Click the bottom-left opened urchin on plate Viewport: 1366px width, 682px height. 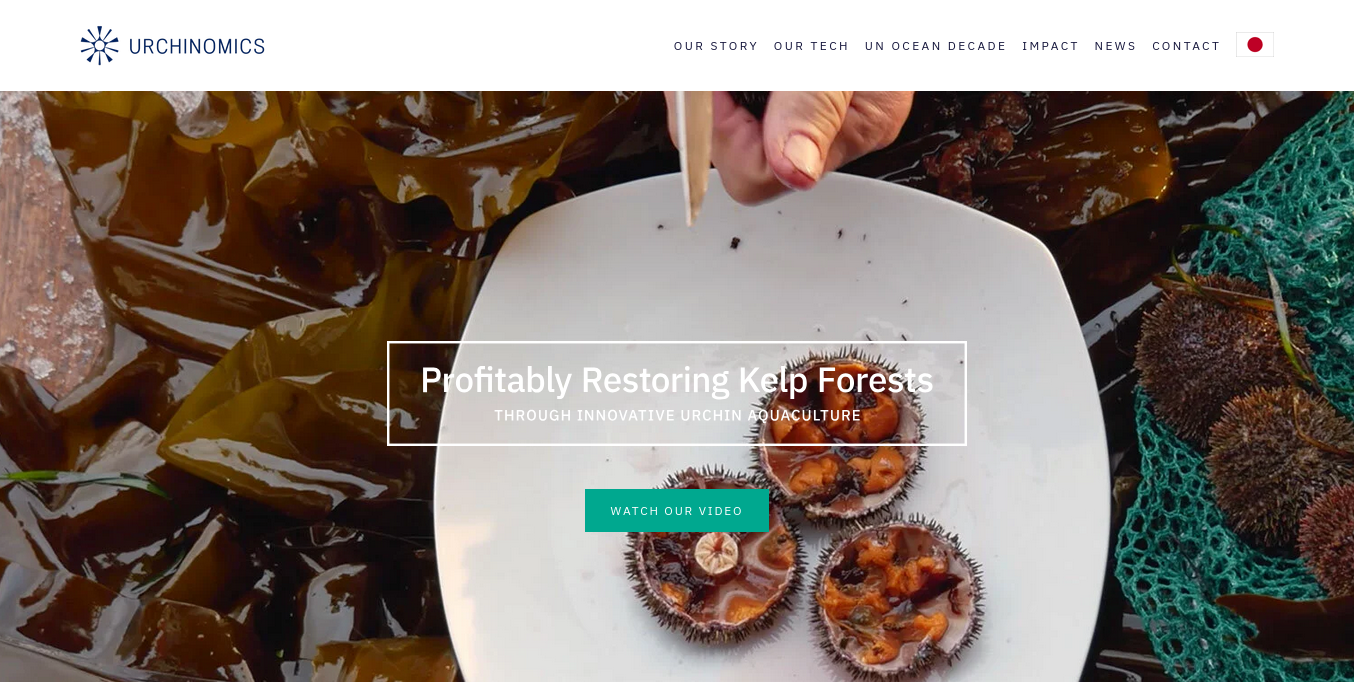(x=714, y=553)
